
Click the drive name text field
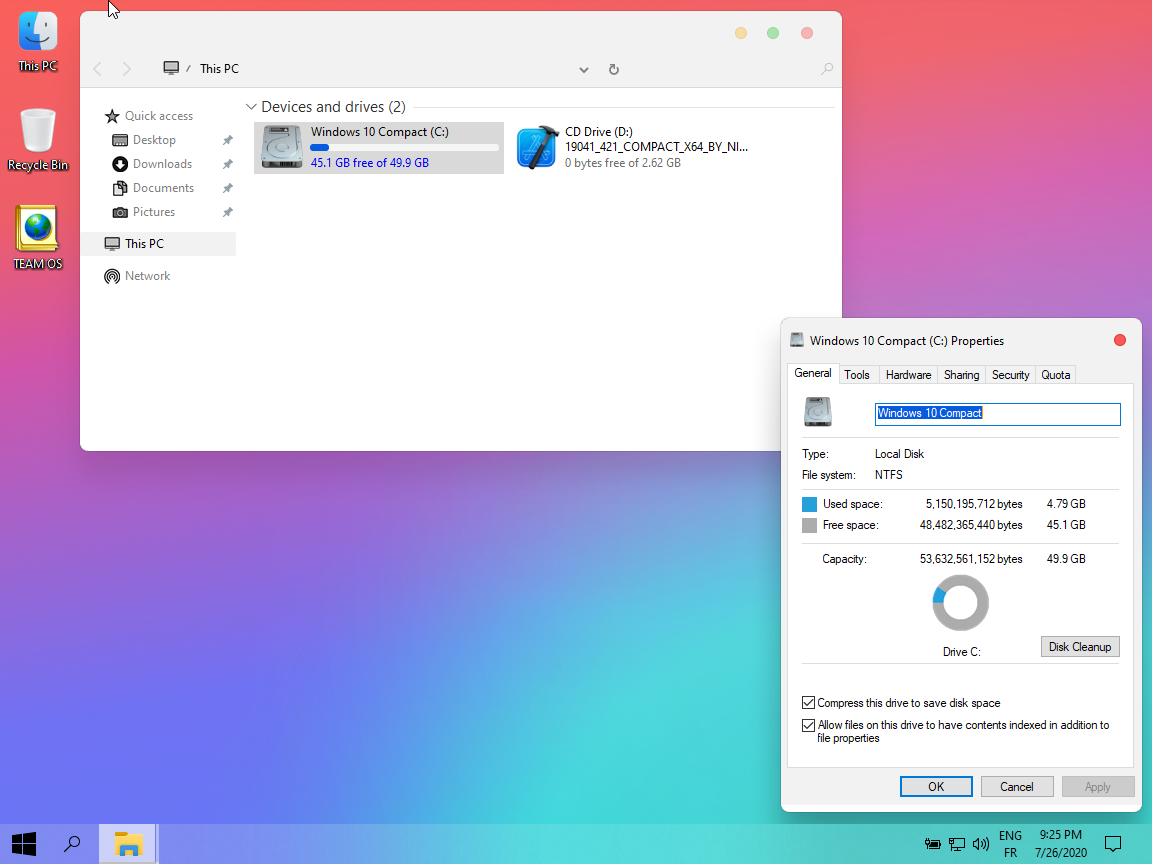click(997, 414)
